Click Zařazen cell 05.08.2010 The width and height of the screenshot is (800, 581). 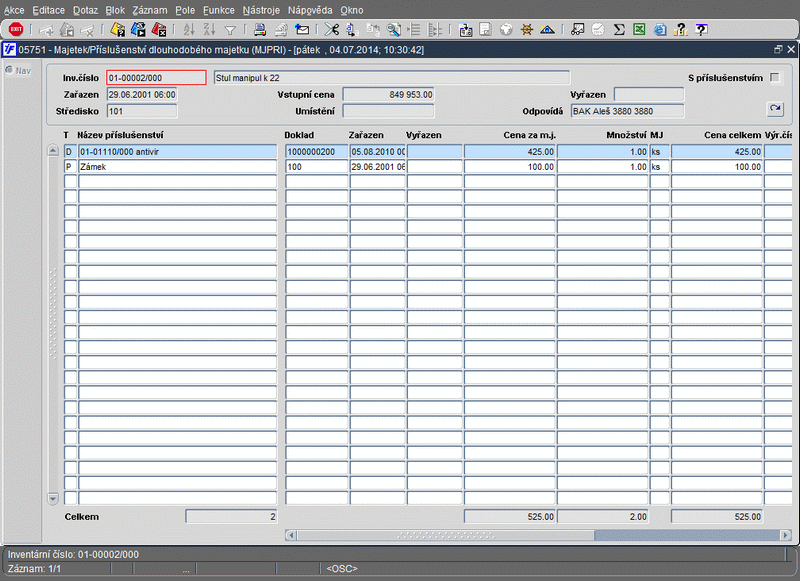pyautogui.click(x=378, y=151)
